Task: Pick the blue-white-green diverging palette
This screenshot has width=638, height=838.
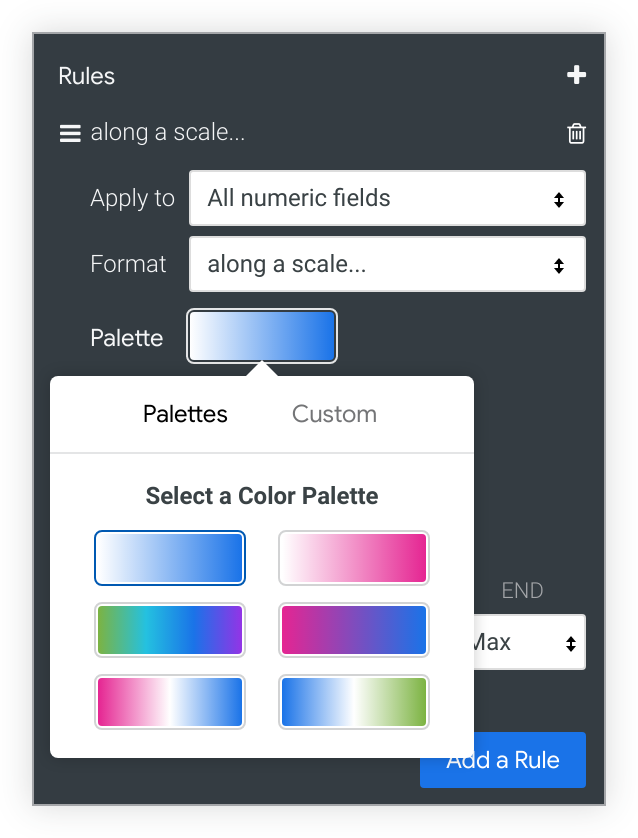Action: pos(354,702)
